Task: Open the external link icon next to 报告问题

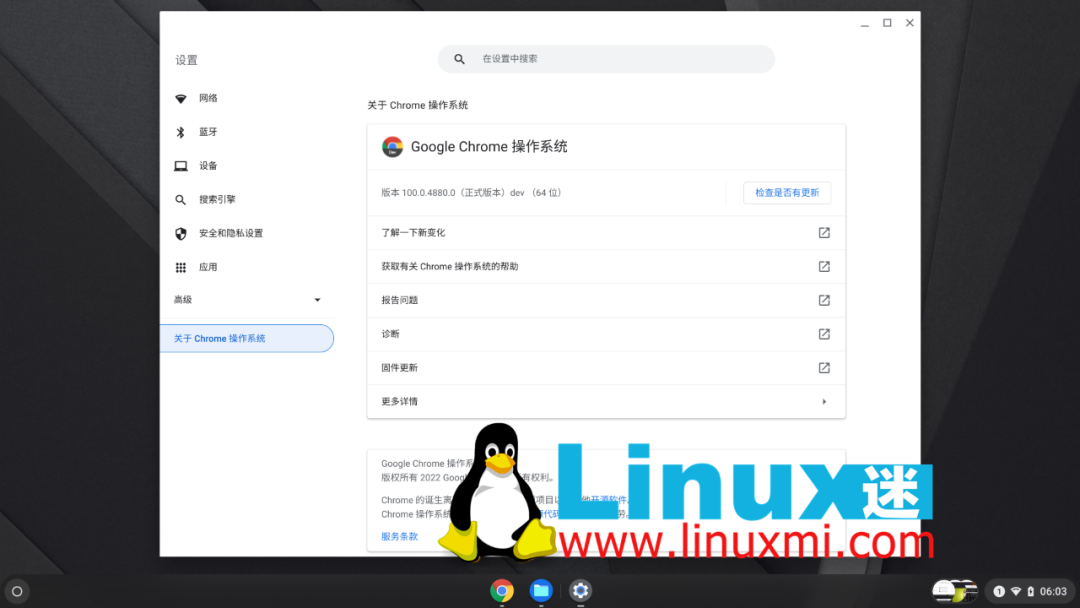Action: [x=823, y=300]
